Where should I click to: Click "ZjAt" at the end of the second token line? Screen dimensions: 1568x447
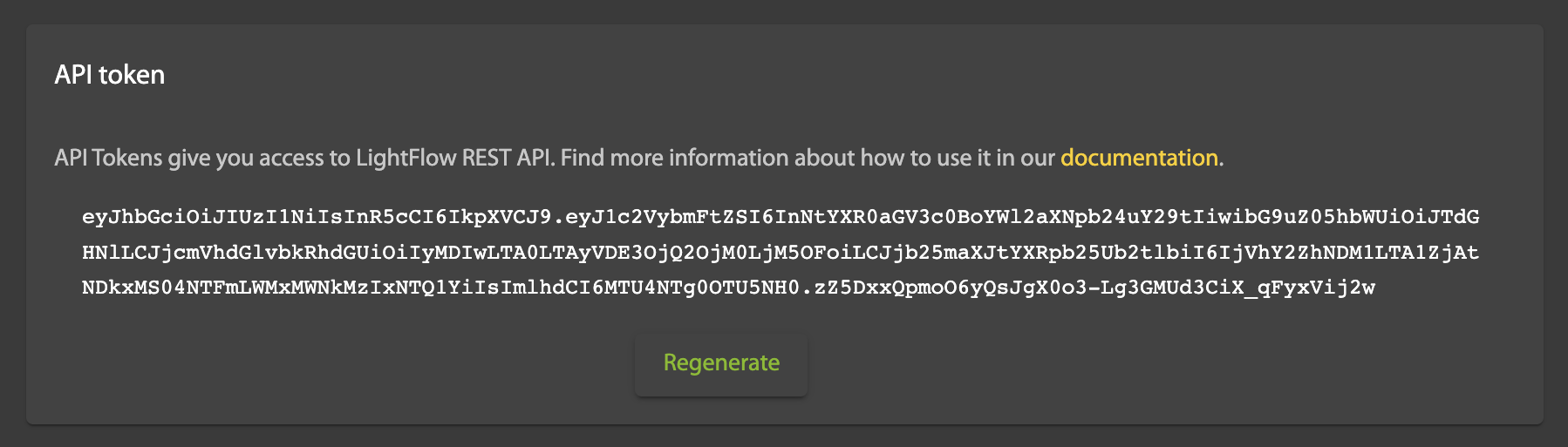(x=1453, y=253)
